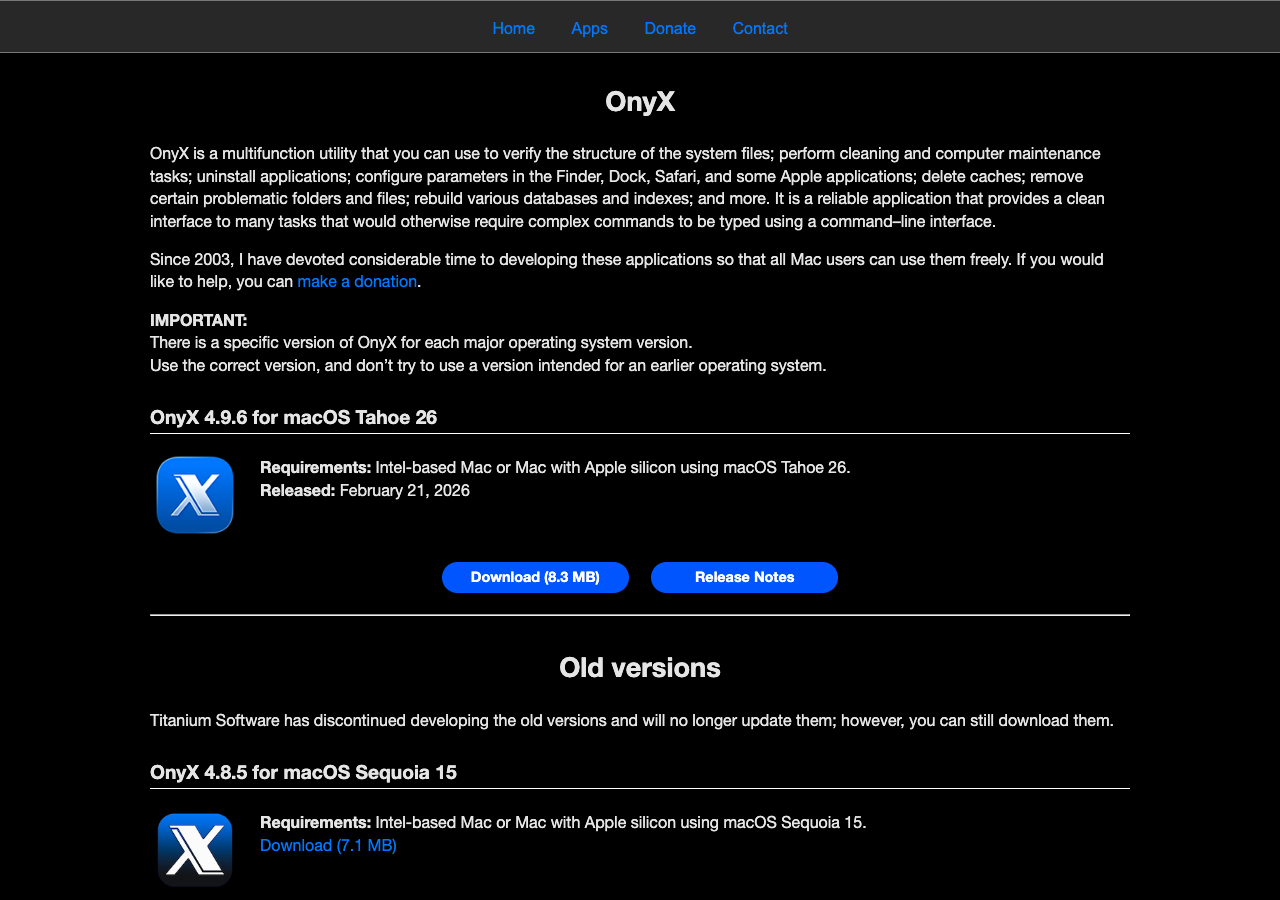Go to the Donate page
Image resolution: width=1280 pixels, height=900 pixels.
pyautogui.click(x=670, y=28)
